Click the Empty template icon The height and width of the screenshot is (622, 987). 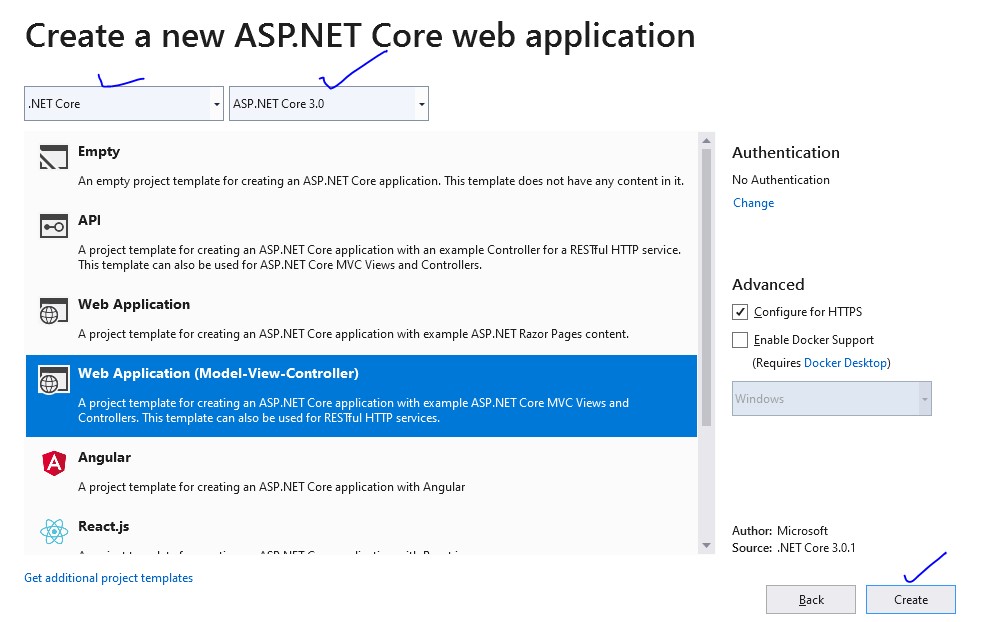(x=54, y=159)
